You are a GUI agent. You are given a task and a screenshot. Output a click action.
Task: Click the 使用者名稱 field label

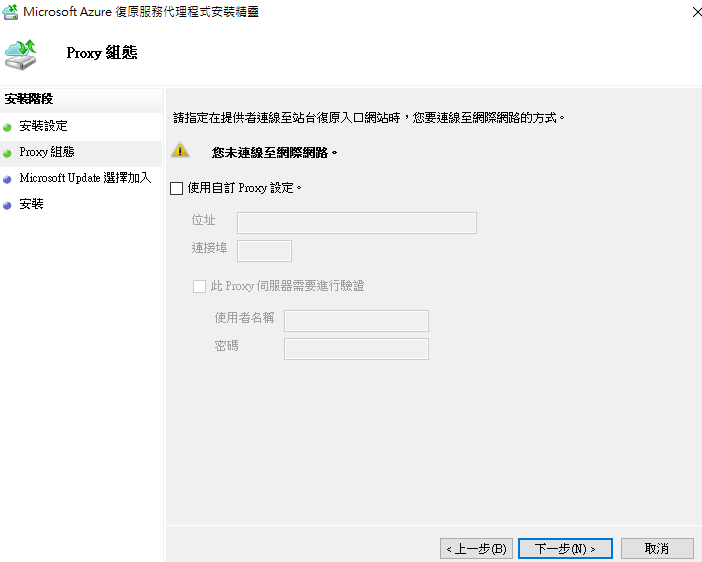click(244, 317)
